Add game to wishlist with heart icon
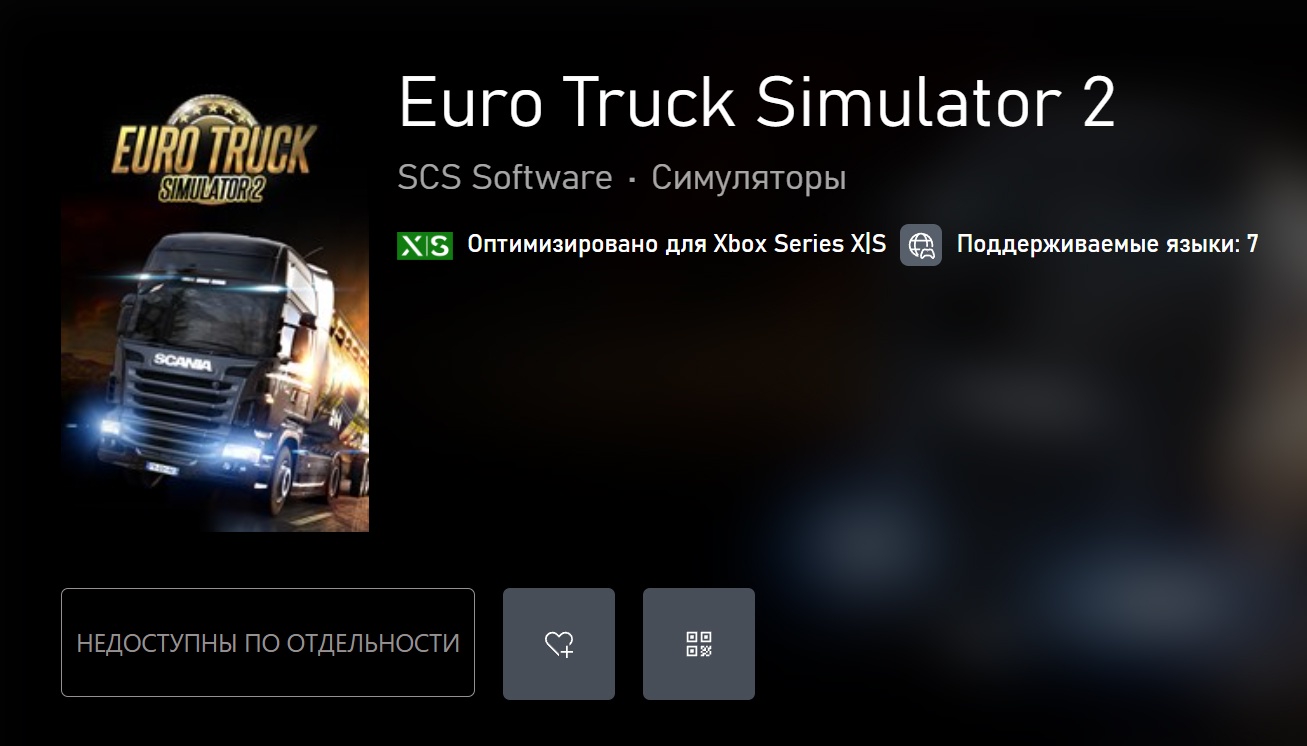This screenshot has width=1307, height=746. click(x=559, y=644)
